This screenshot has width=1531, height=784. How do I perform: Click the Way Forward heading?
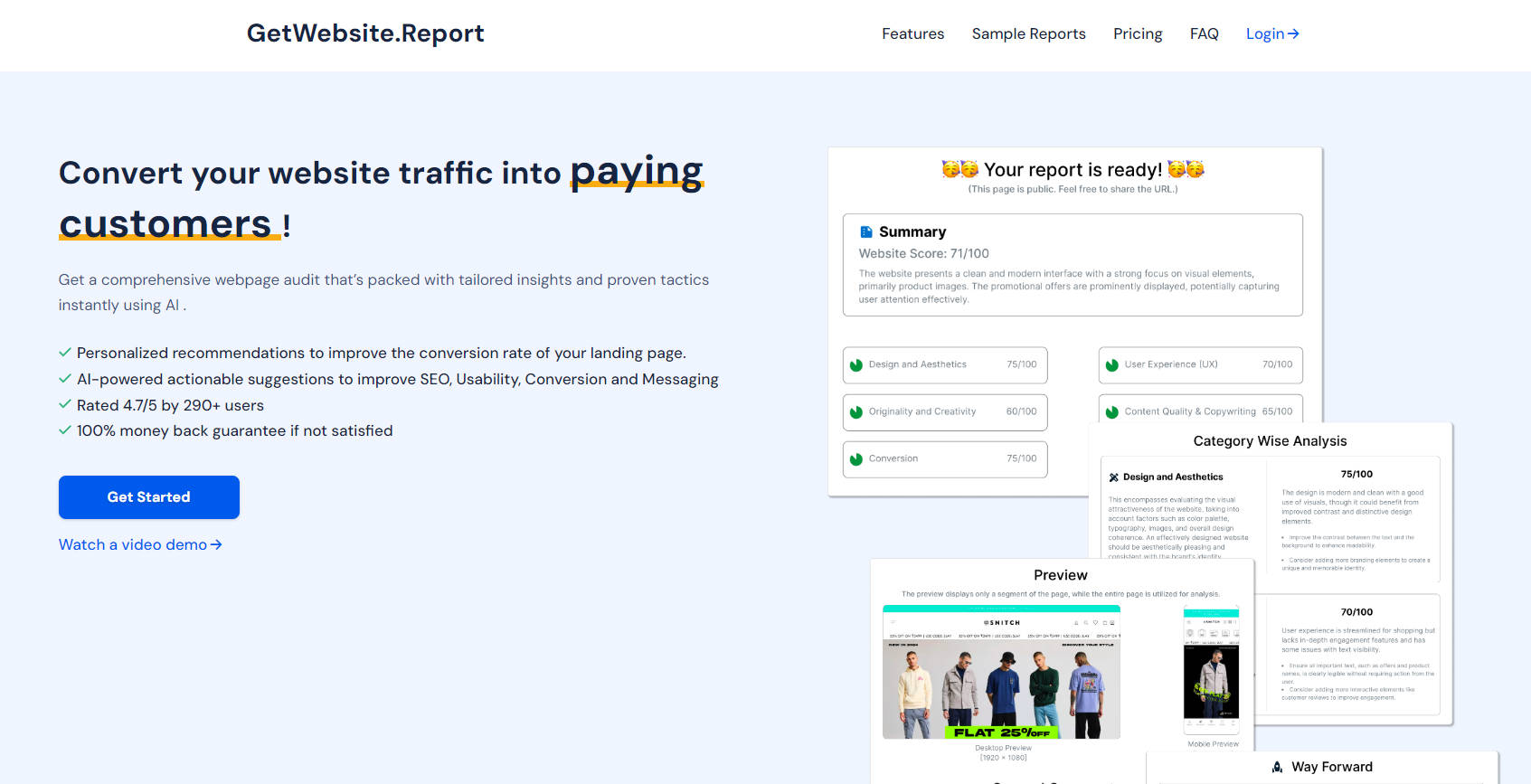1332,767
